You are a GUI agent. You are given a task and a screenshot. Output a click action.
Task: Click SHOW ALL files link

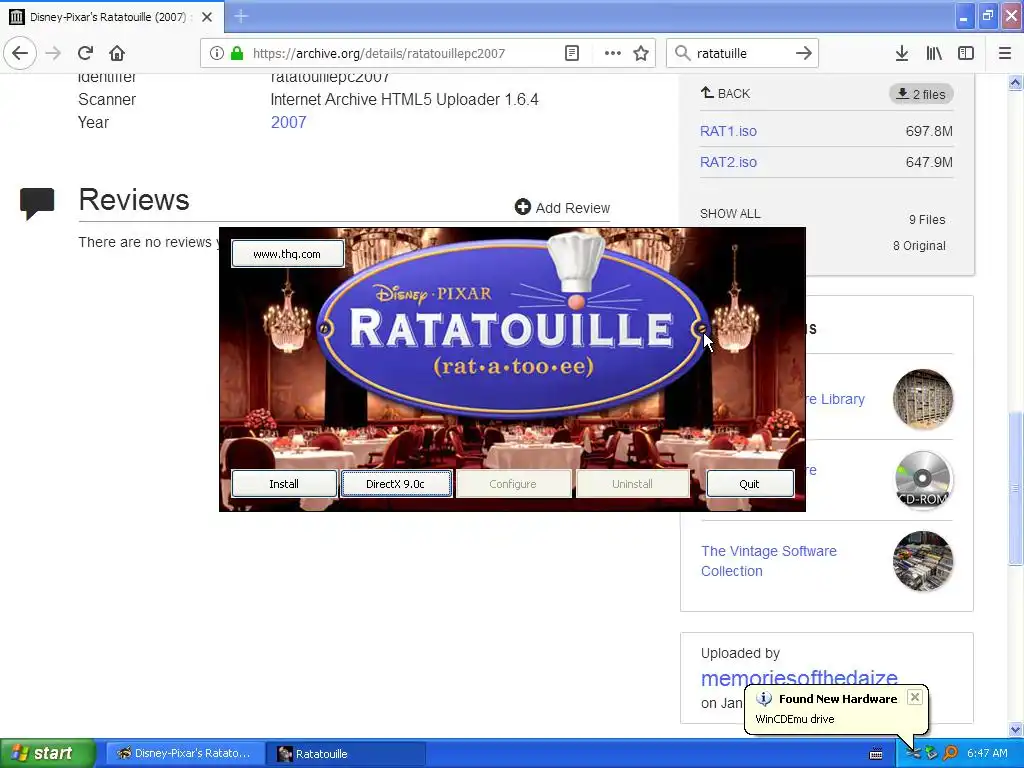pyautogui.click(x=730, y=214)
